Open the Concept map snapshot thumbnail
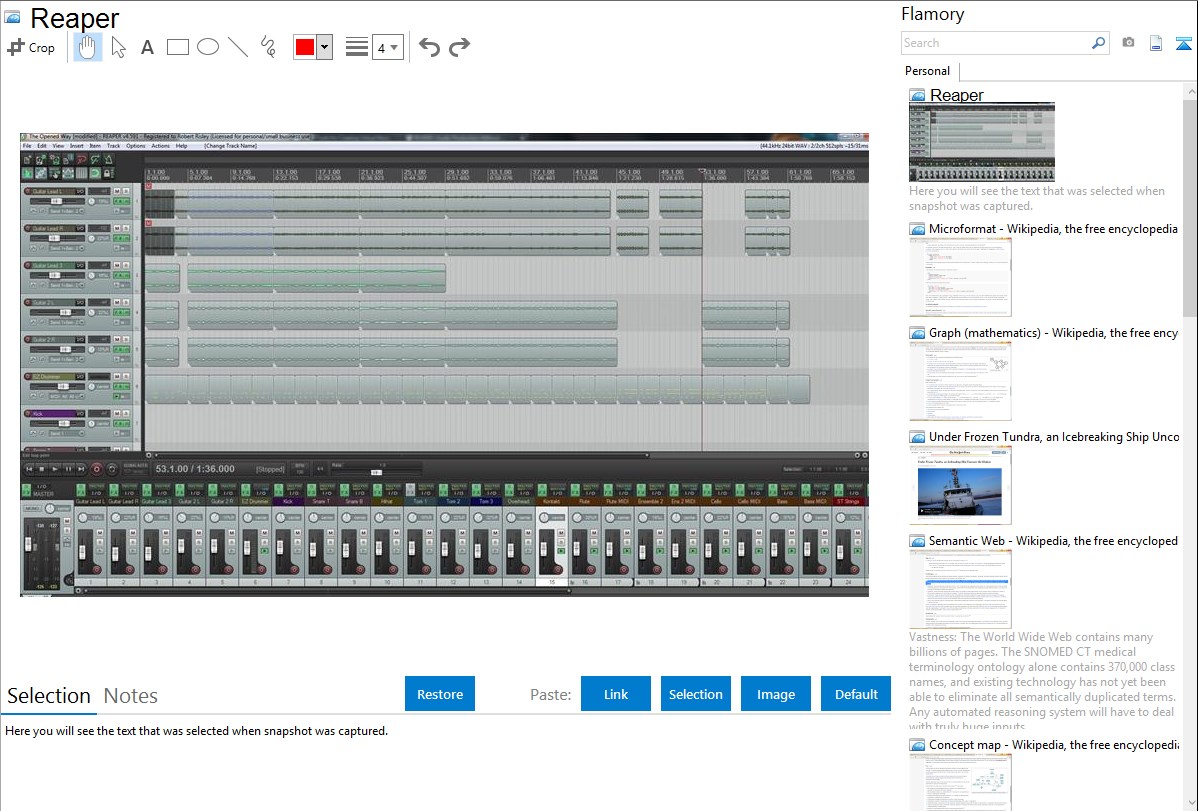 (960, 782)
